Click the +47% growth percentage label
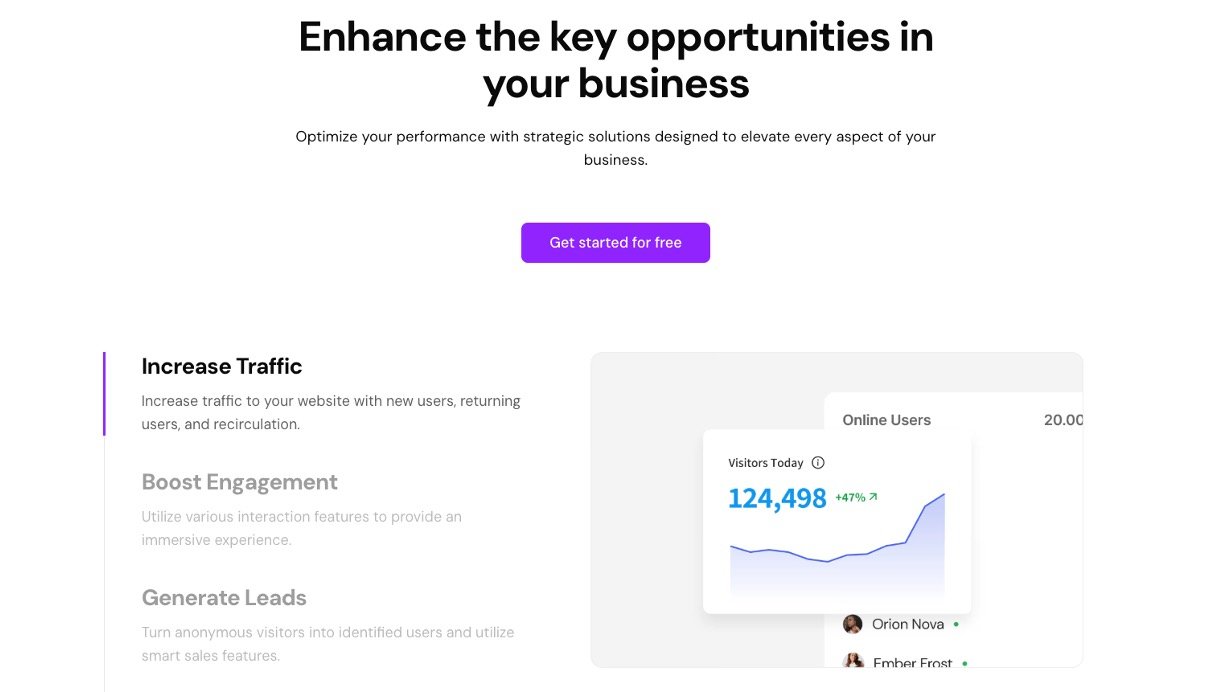The width and height of the screenshot is (1226, 692). click(850, 497)
